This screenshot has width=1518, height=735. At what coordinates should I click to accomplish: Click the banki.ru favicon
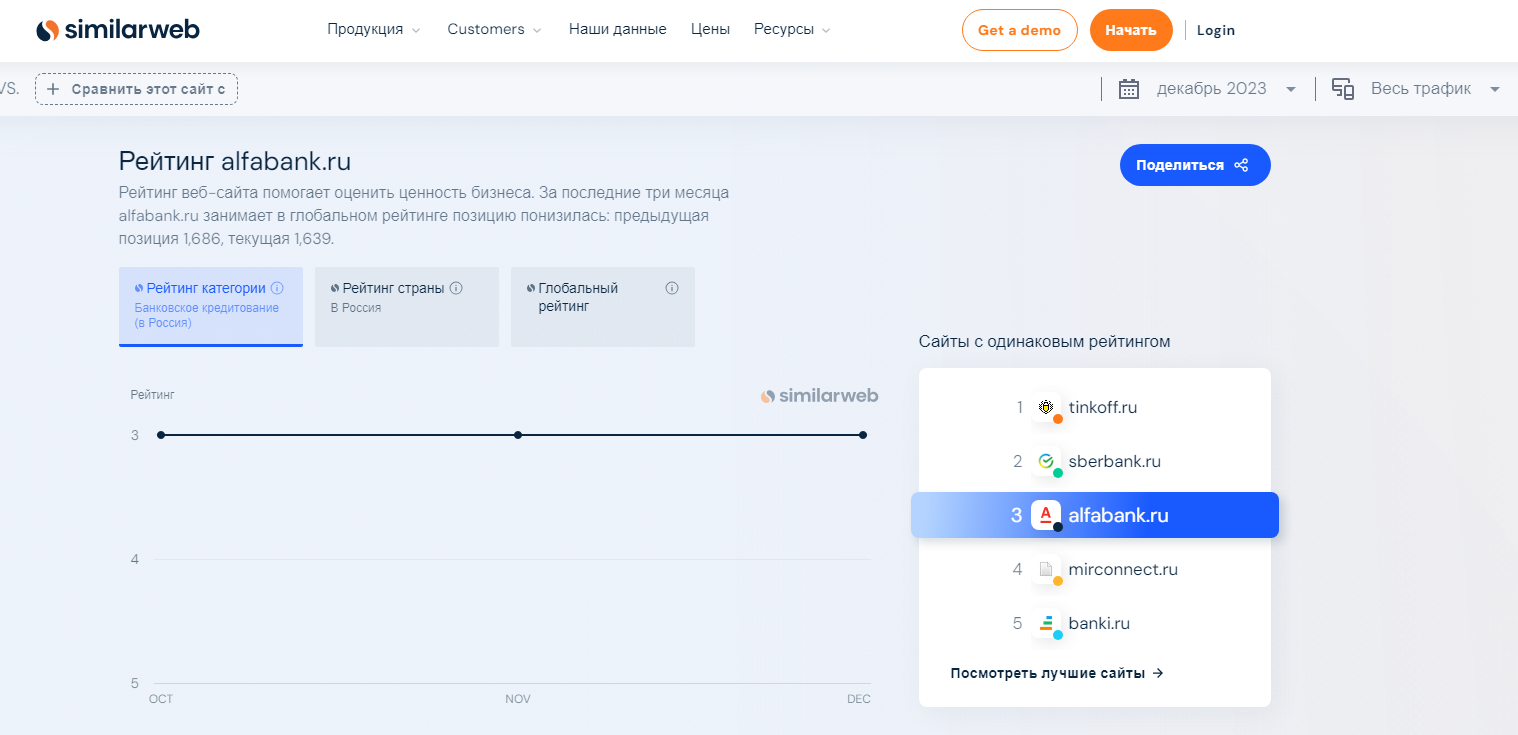1046,624
